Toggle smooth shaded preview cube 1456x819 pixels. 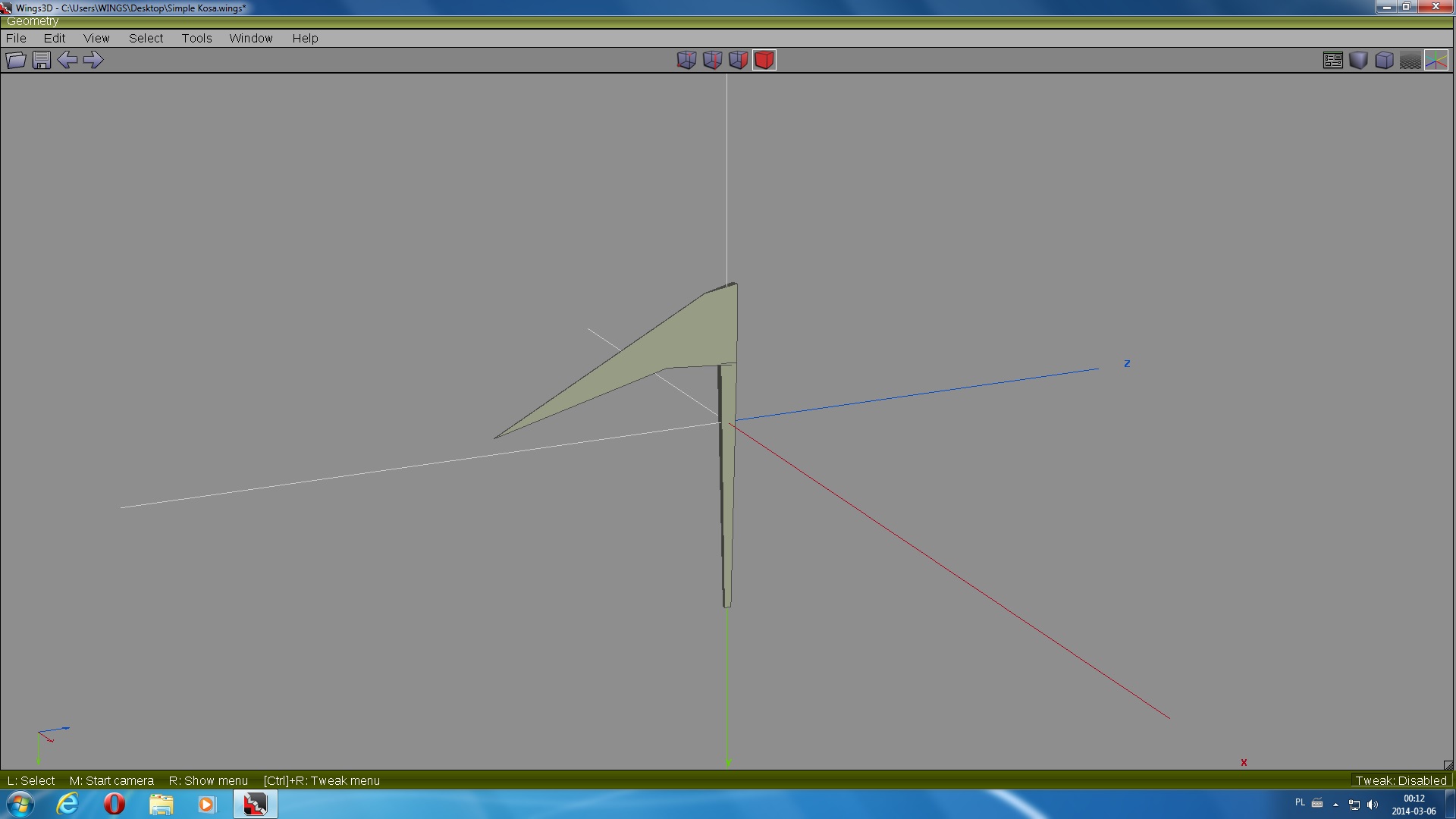point(1358,60)
